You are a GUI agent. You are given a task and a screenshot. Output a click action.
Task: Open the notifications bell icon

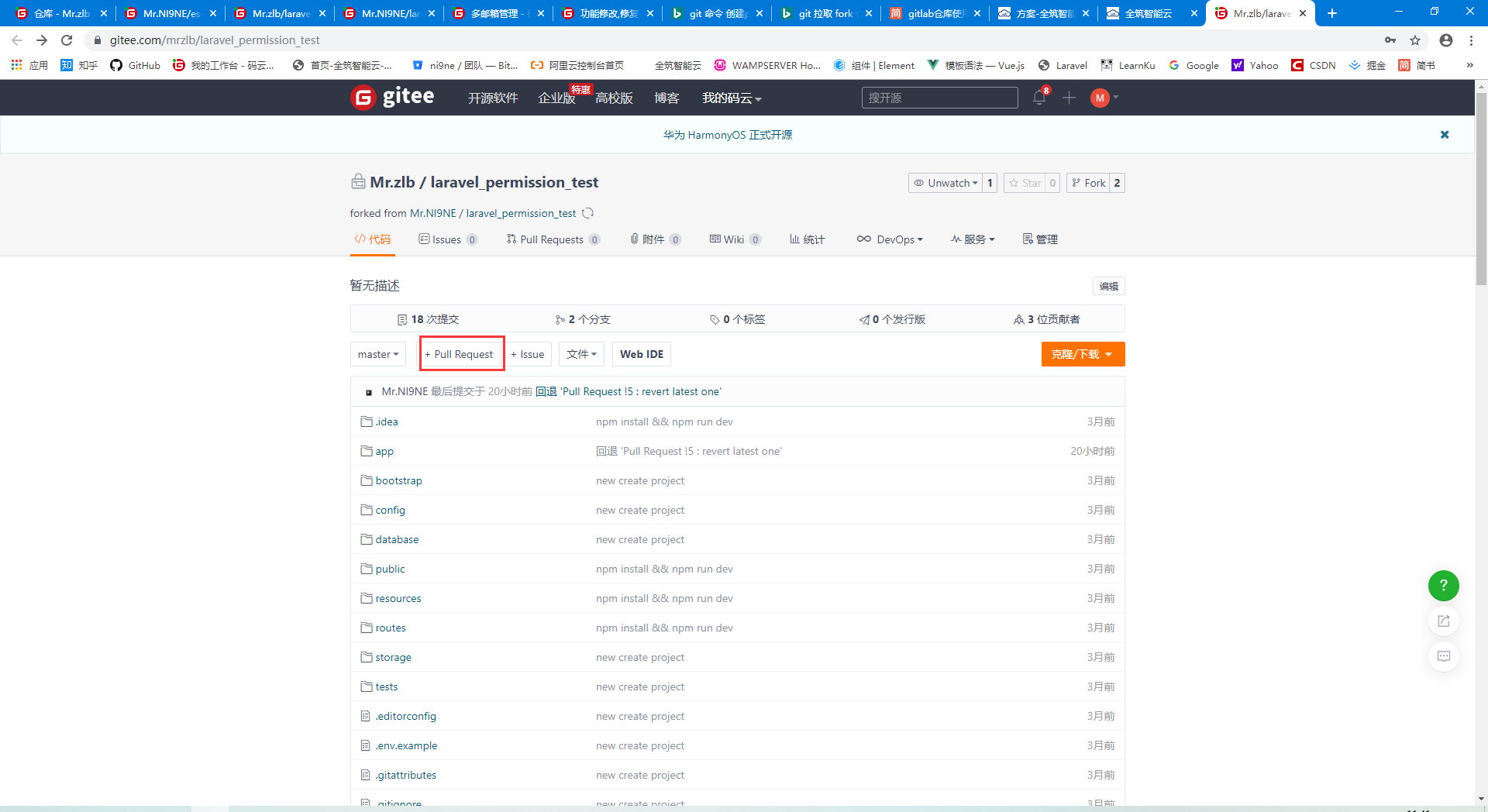1038,98
